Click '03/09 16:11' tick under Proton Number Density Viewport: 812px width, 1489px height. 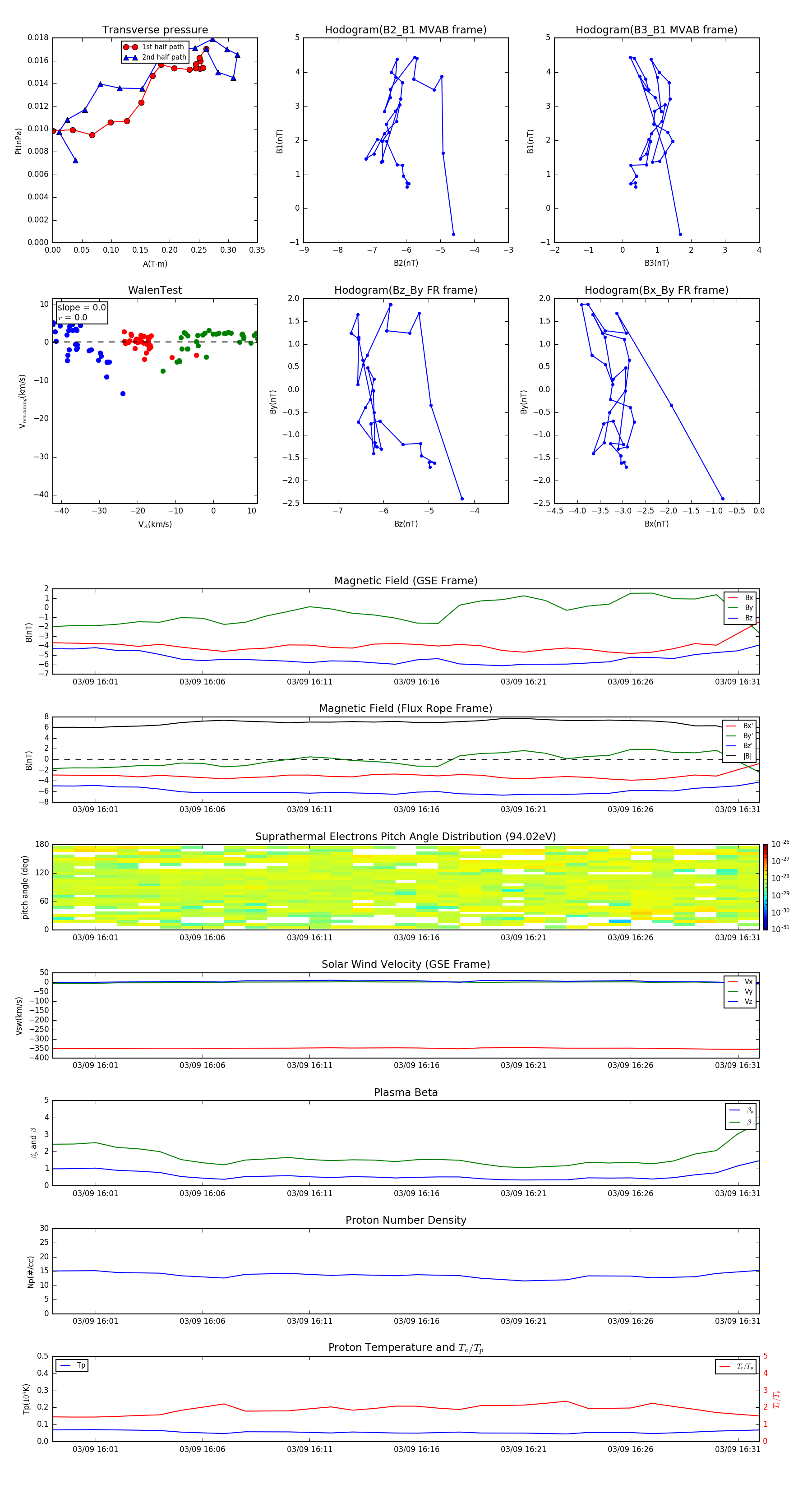(310, 1321)
